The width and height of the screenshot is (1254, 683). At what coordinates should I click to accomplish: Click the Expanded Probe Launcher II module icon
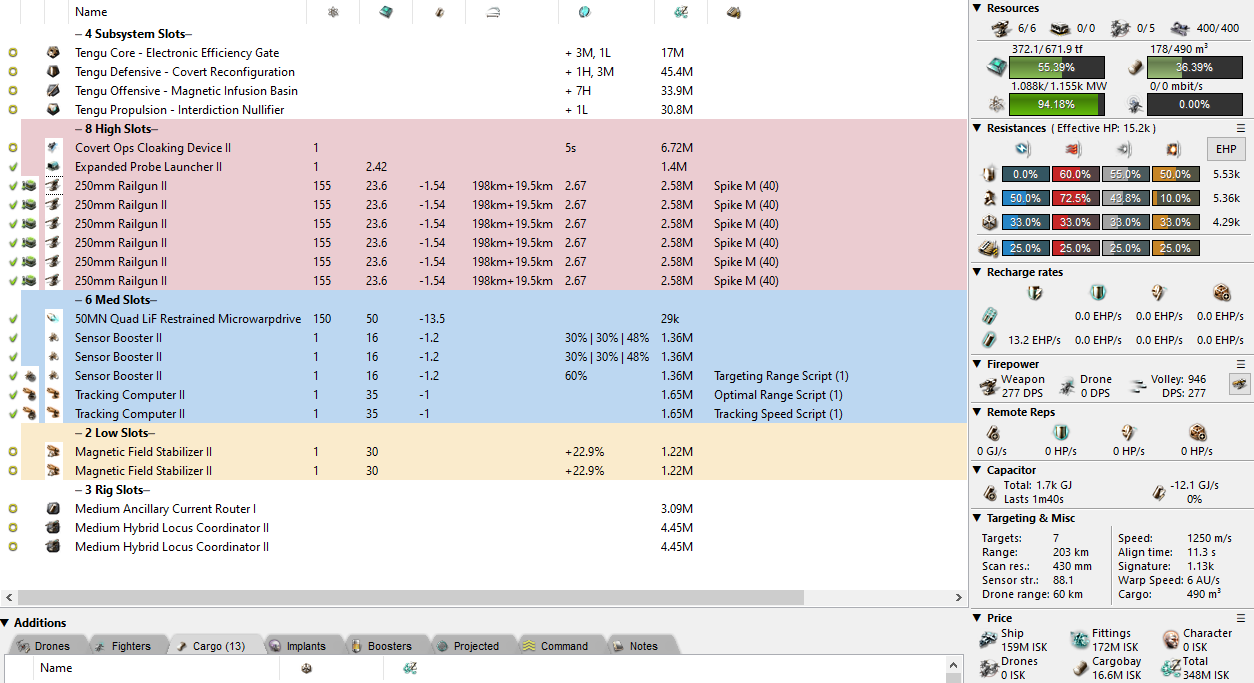coord(53,167)
